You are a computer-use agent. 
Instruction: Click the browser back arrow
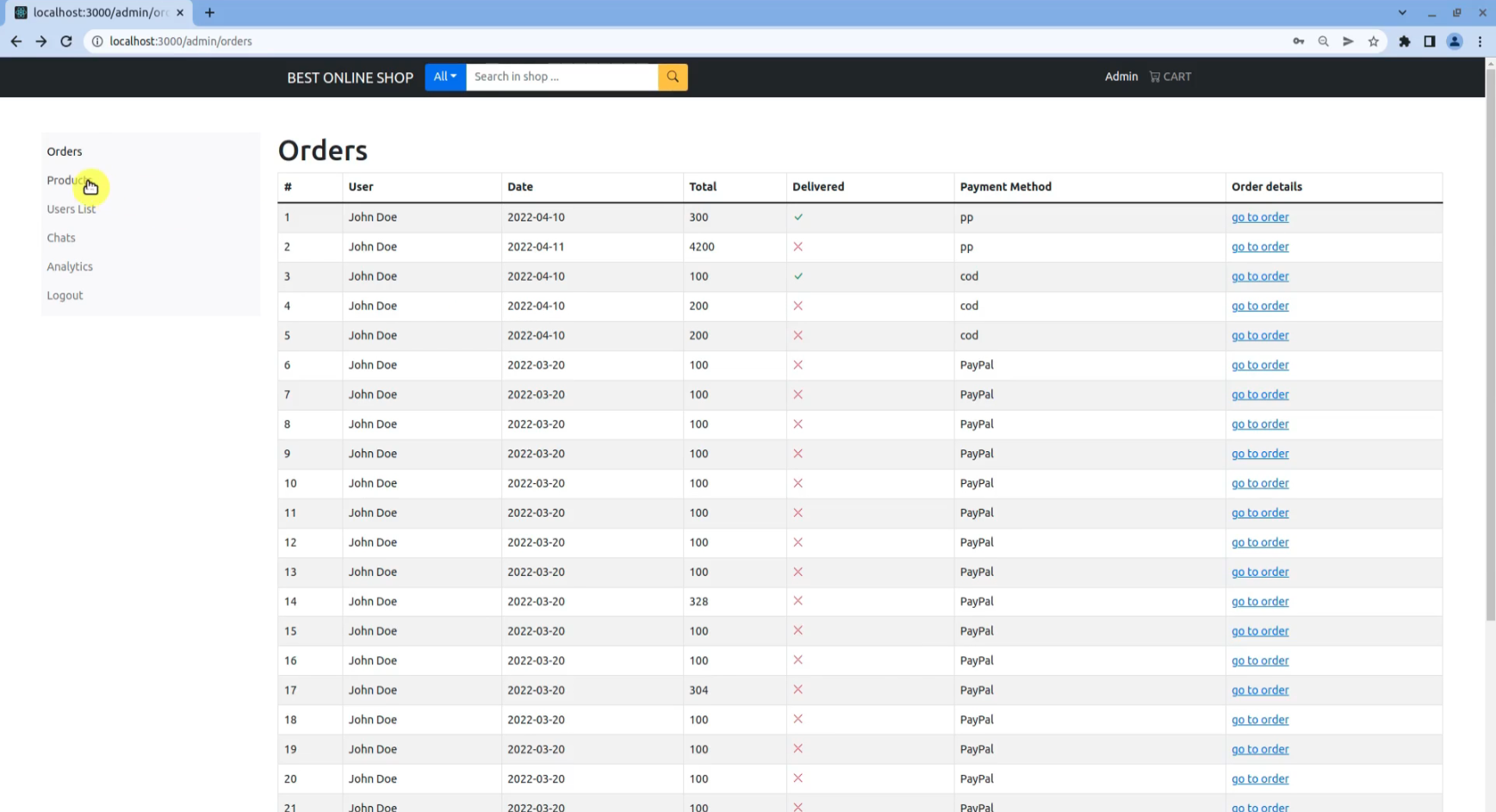click(16, 40)
